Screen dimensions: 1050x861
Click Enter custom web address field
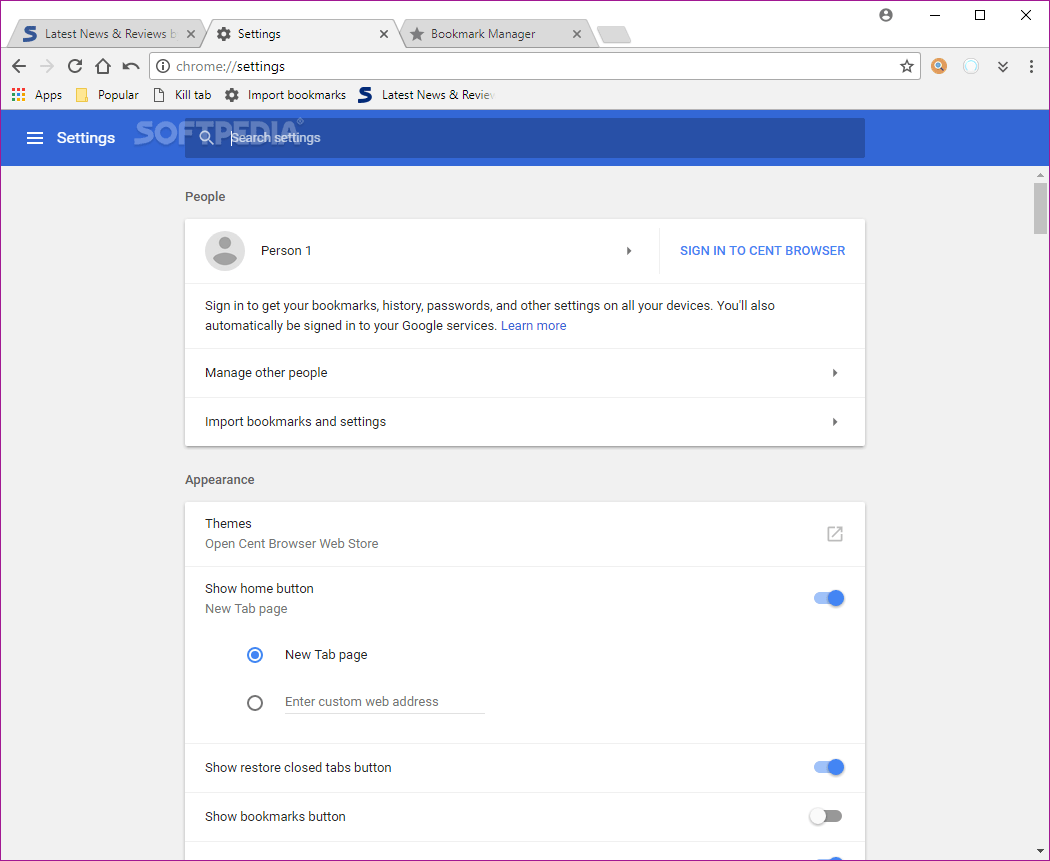pyautogui.click(x=384, y=702)
